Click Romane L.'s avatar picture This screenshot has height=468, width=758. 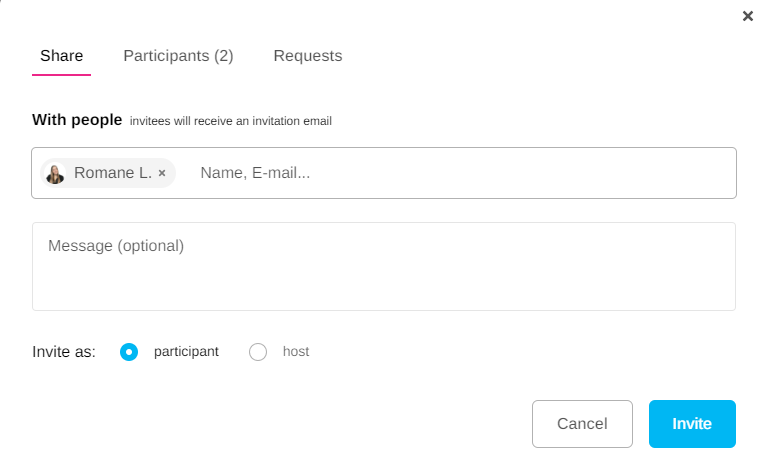pyautogui.click(x=56, y=173)
